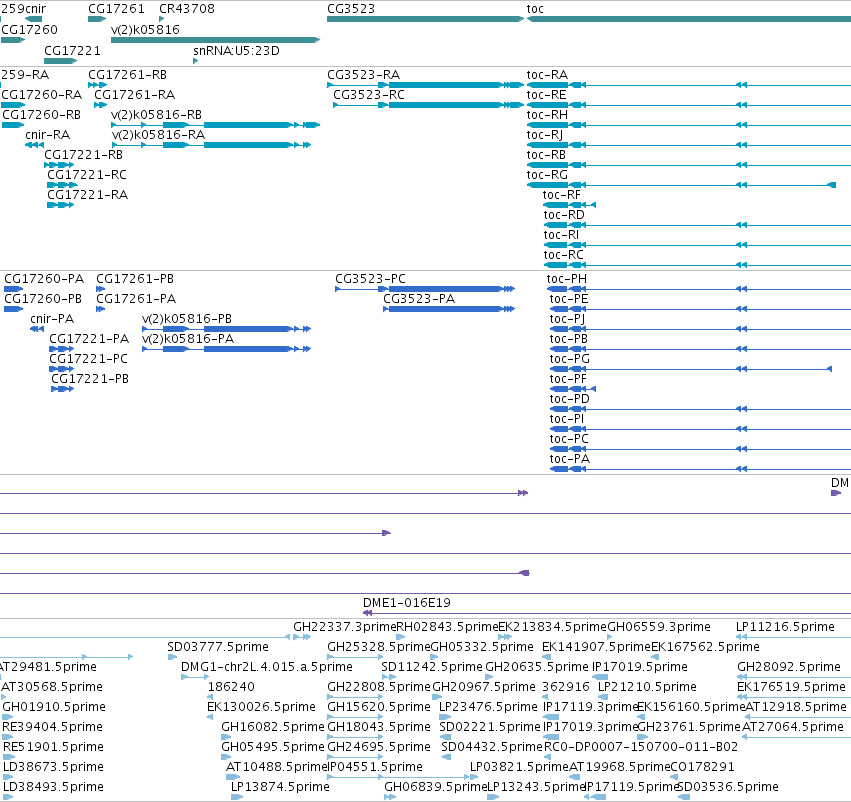Image resolution: width=851 pixels, height=802 pixels.
Task: Select the CG3523 gene bar
Action: click(x=425, y=19)
